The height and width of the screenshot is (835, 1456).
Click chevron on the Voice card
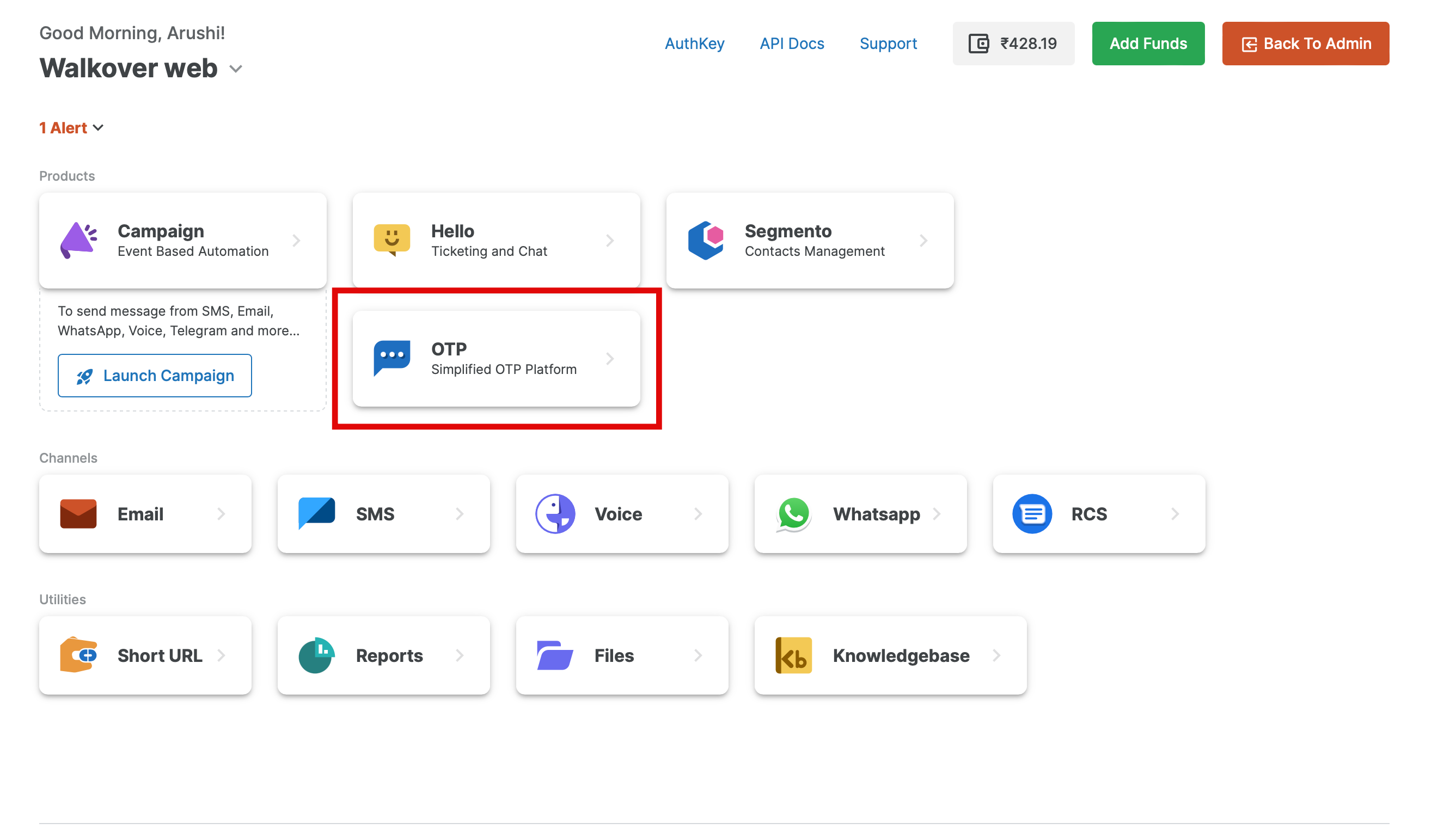(x=698, y=514)
